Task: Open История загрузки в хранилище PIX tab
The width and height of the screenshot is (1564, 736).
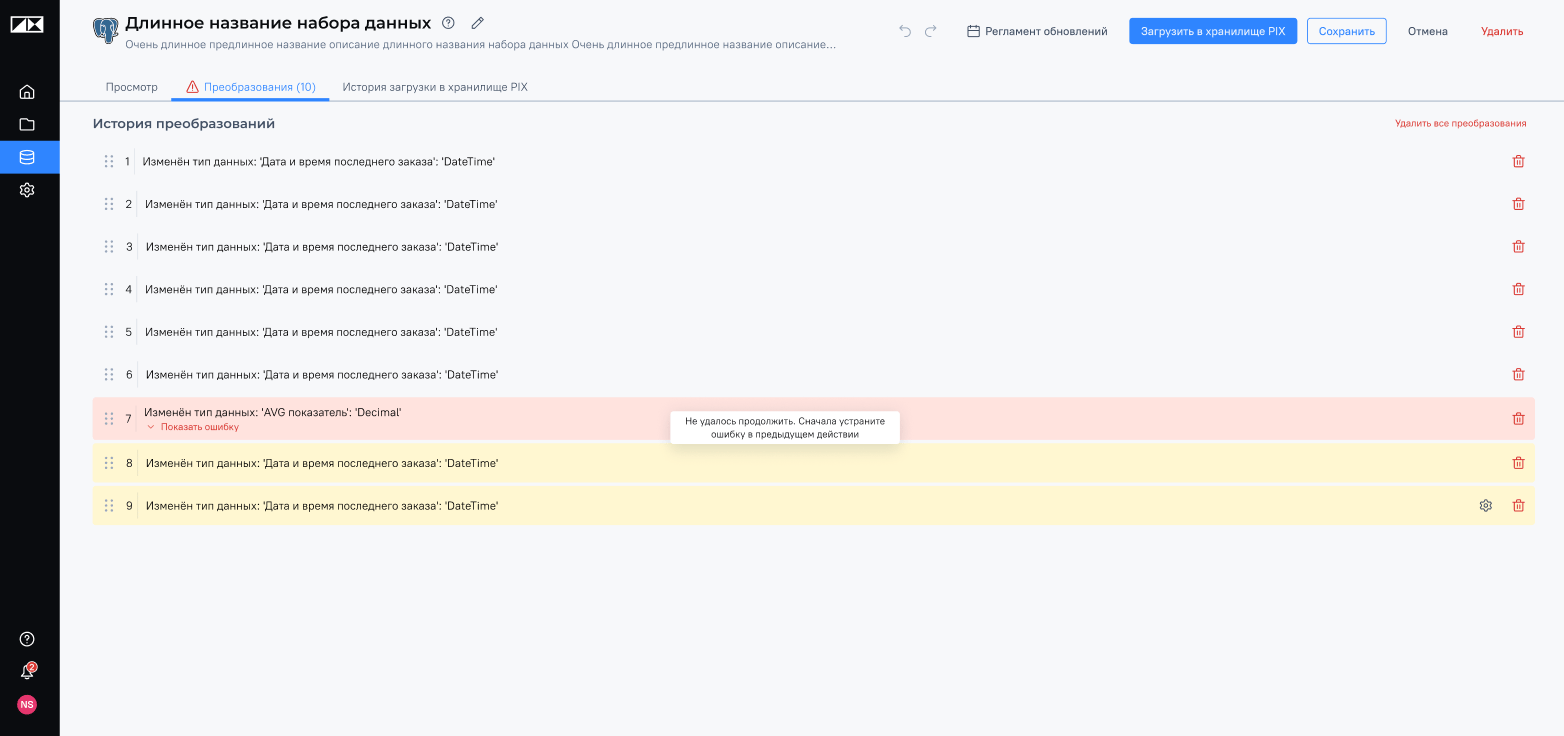Action: pyautogui.click(x=434, y=87)
